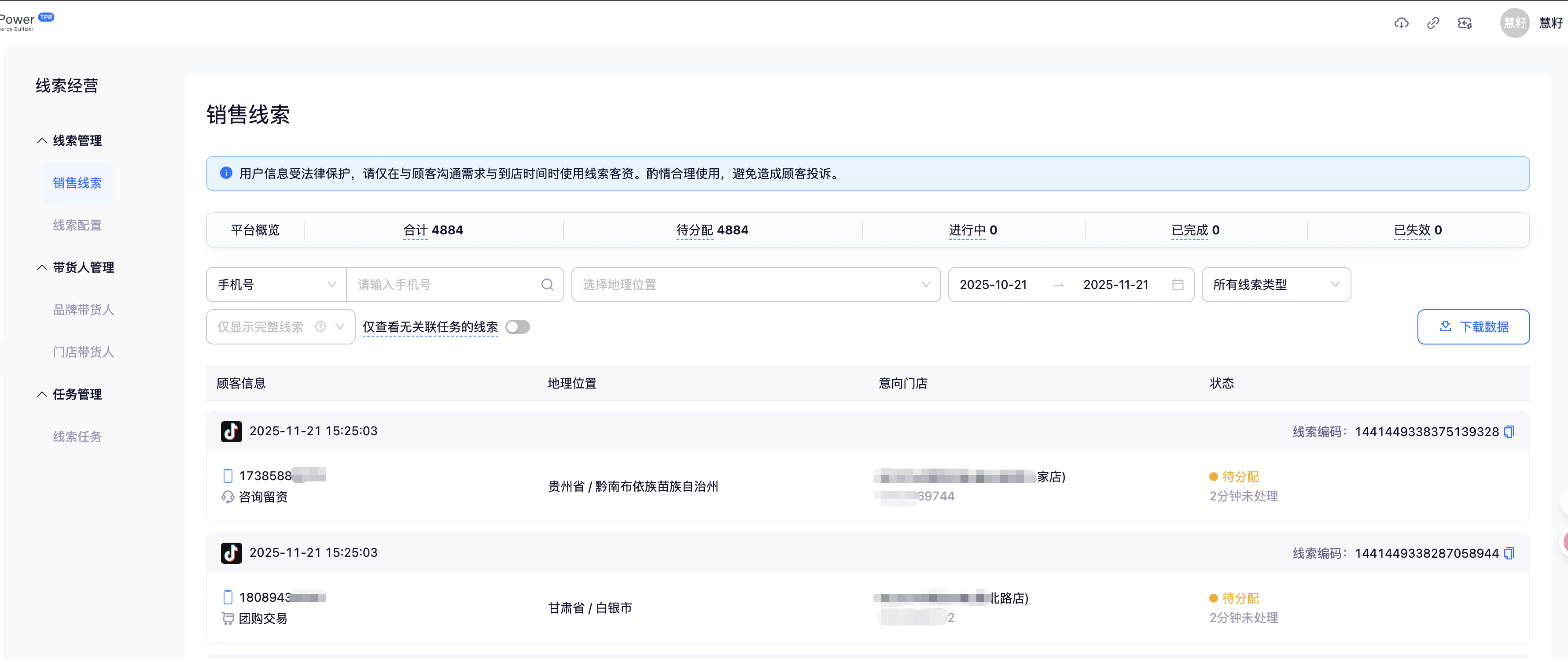Click the cloud download icon in header

tap(1401, 23)
